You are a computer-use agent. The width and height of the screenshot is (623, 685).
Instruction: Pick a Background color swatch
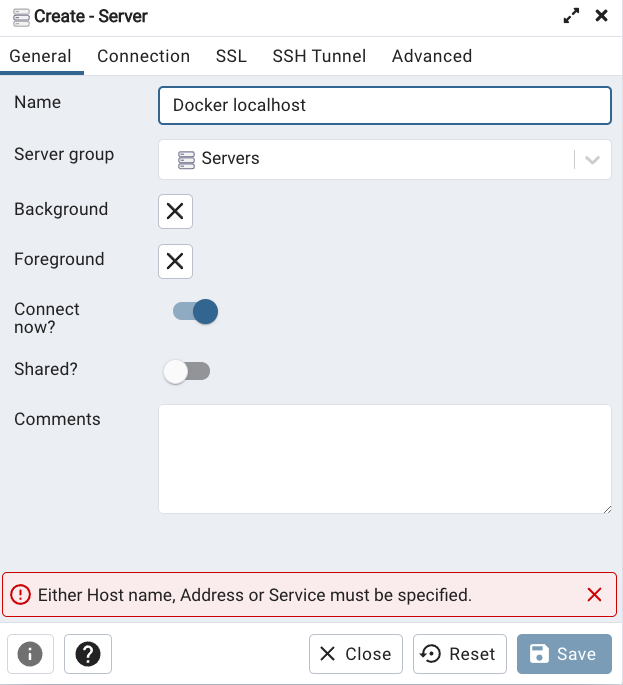(x=175, y=211)
